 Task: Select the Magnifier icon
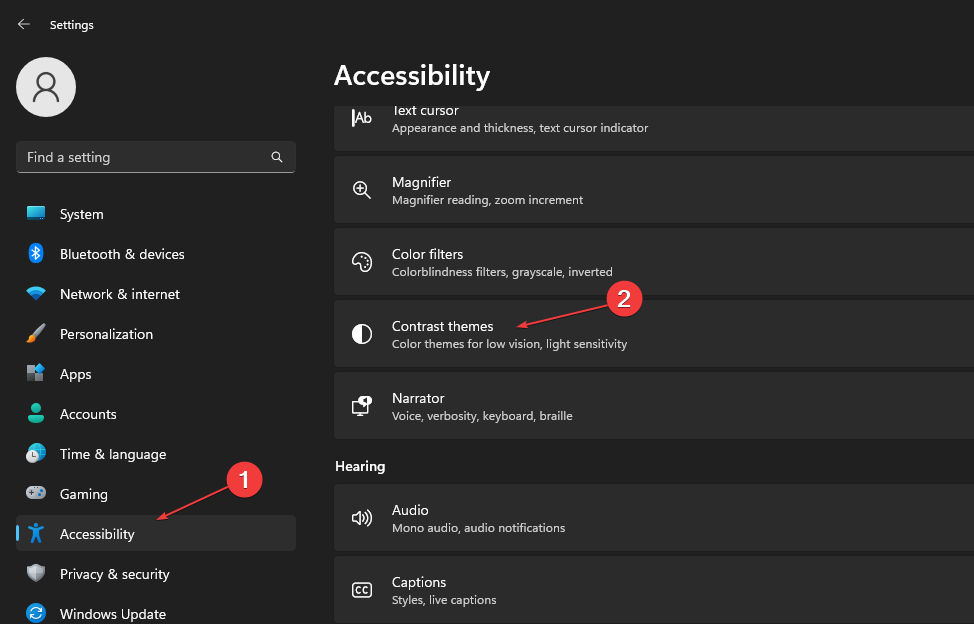click(361, 189)
